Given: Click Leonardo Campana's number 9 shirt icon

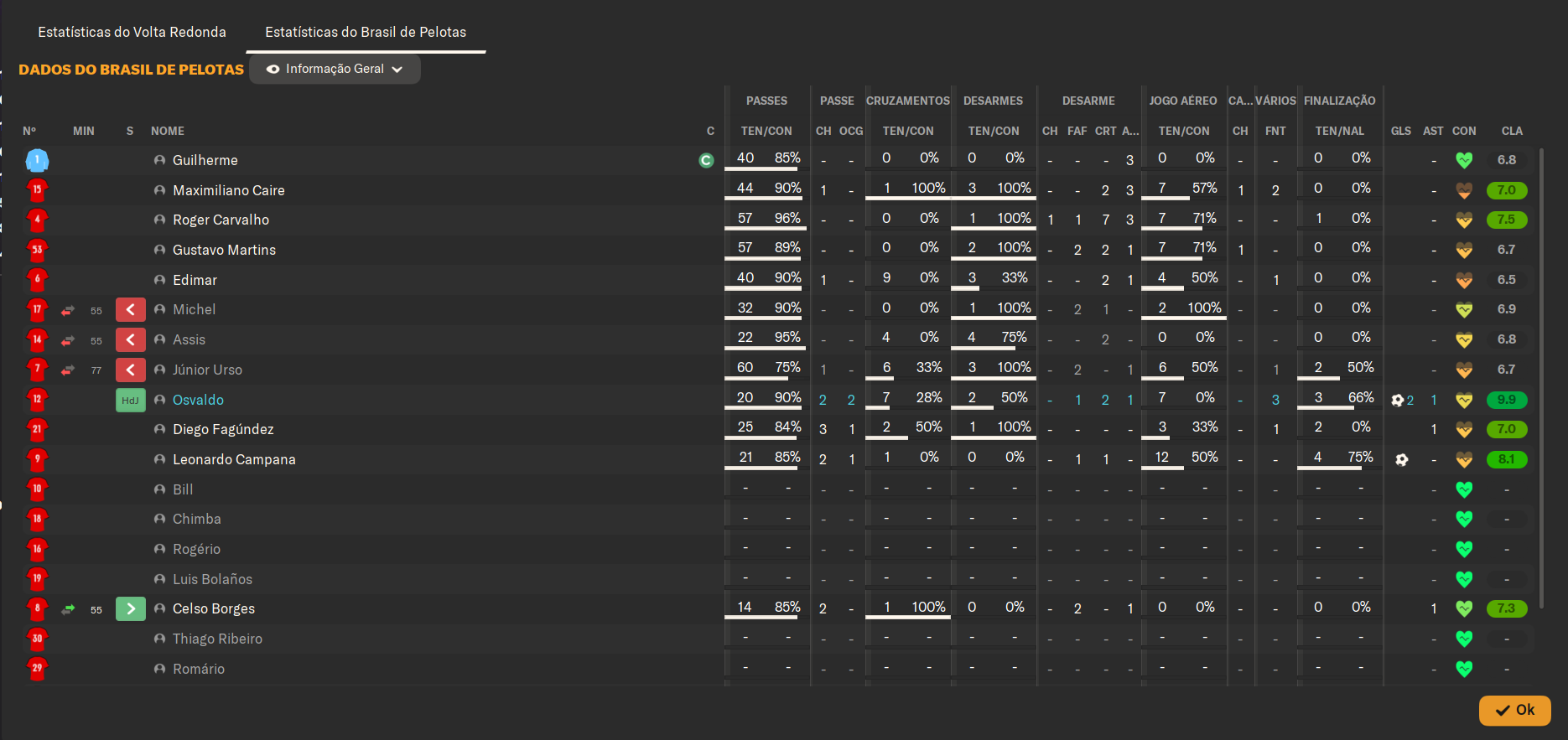Looking at the screenshot, I should [37, 459].
